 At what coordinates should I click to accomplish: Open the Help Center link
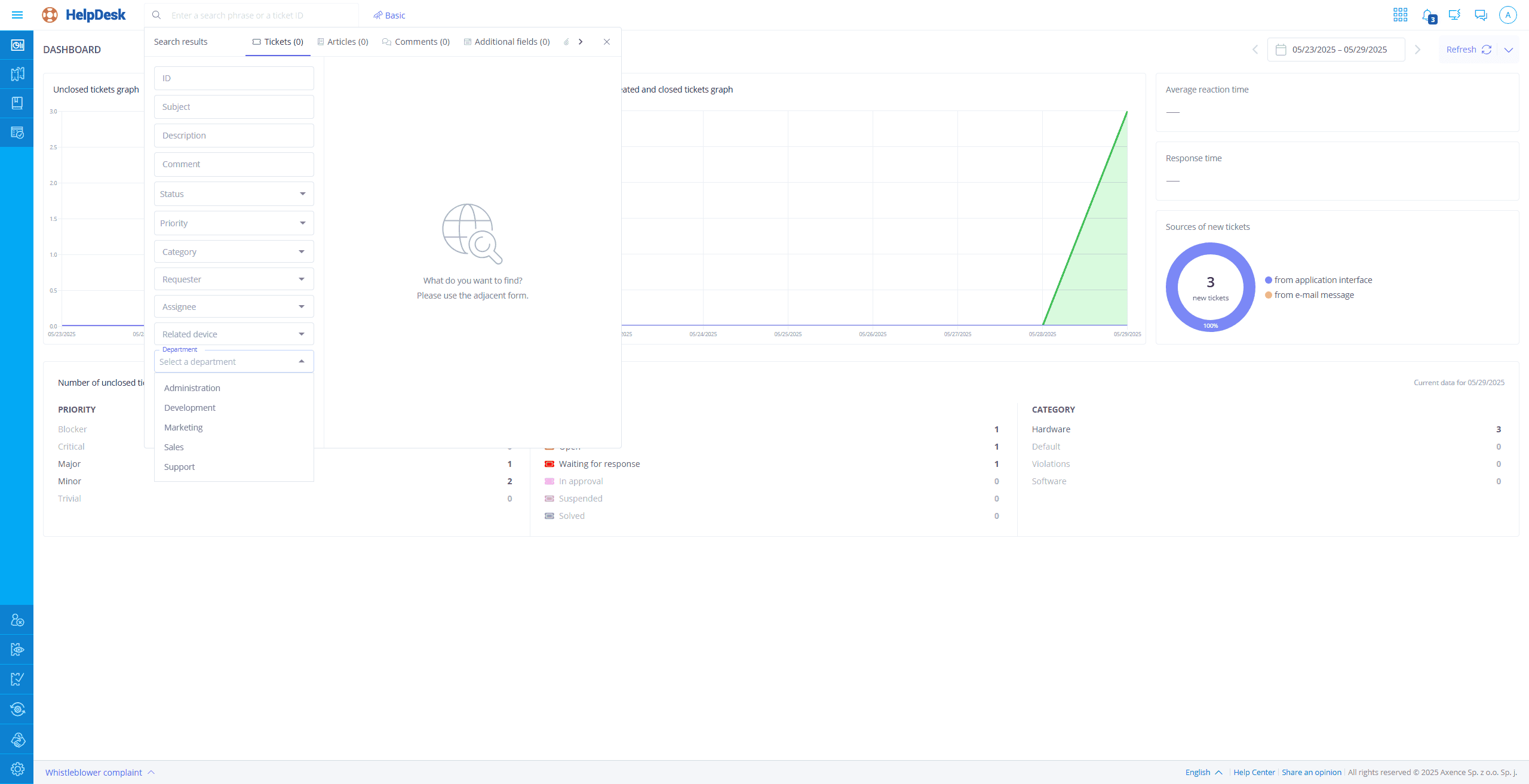coord(1254,773)
